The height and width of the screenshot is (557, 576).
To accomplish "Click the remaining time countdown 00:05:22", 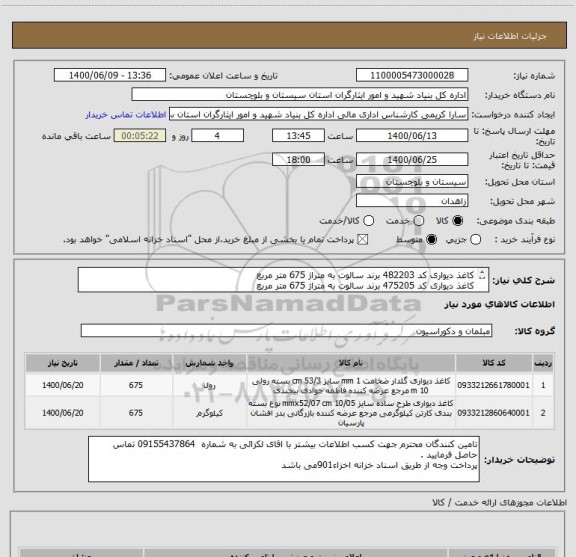I will pyautogui.click(x=140, y=136).
